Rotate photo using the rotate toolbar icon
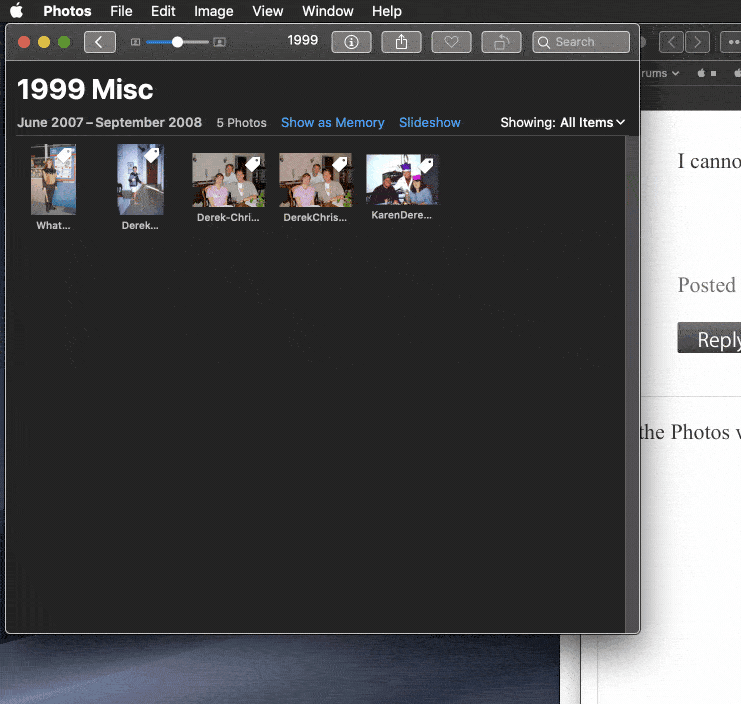Screen dimensions: 741x704 coord(501,42)
